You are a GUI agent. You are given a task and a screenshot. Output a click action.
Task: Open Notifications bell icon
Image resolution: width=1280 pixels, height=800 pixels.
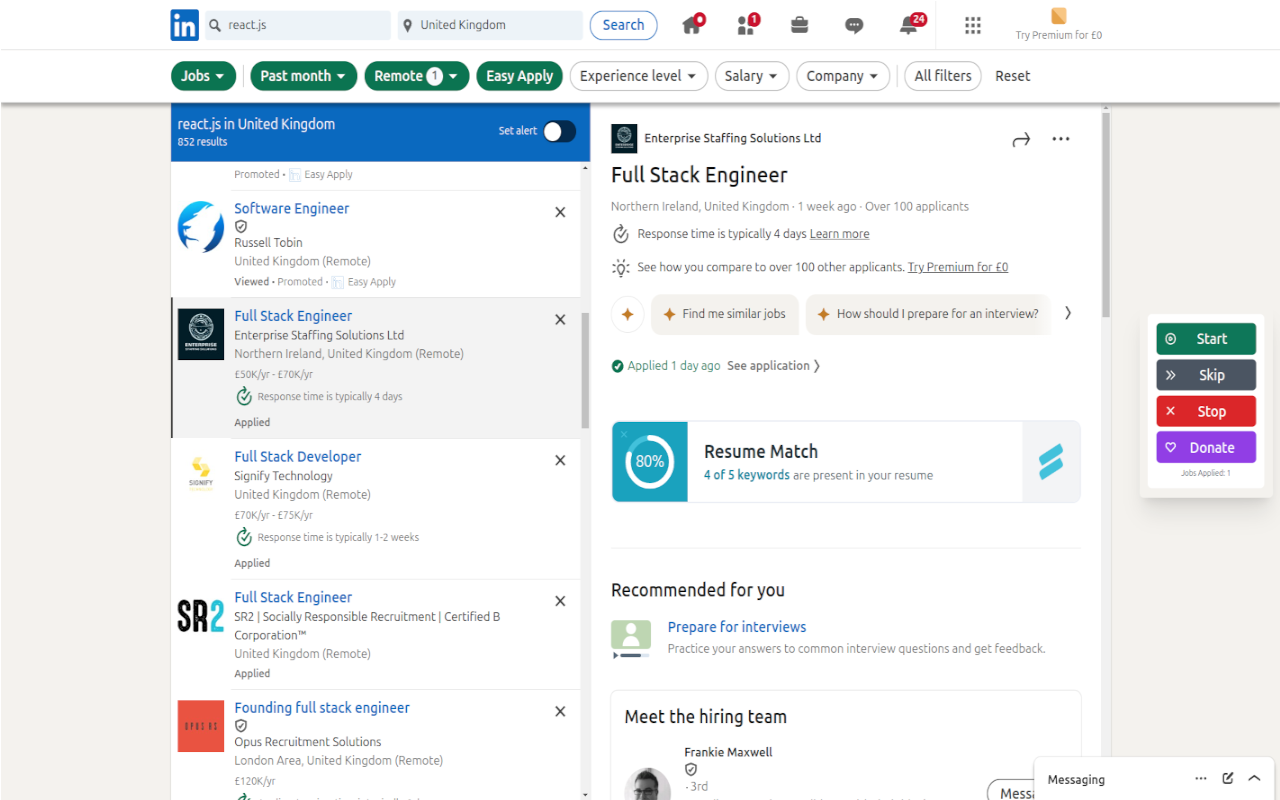pos(908,26)
